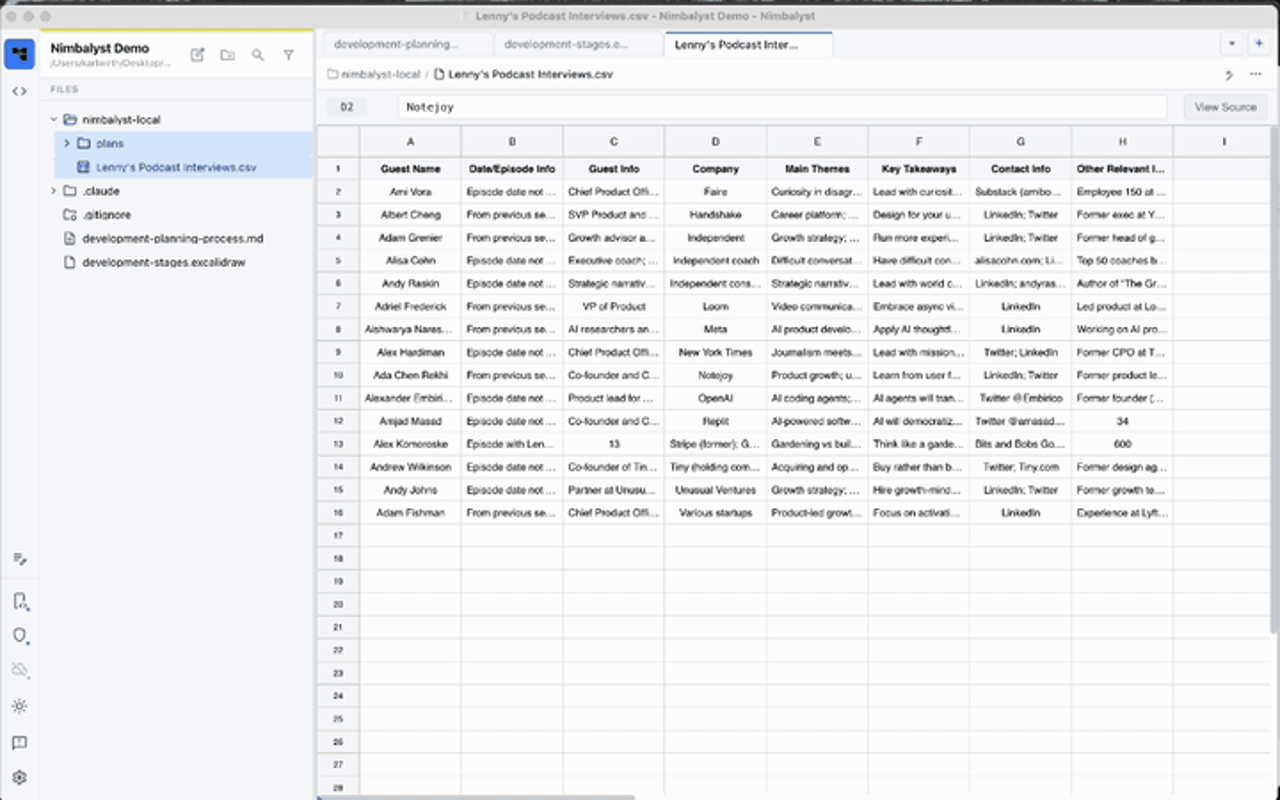Select row 13 header
This screenshot has width=1280, height=800.
(x=338, y=444)
